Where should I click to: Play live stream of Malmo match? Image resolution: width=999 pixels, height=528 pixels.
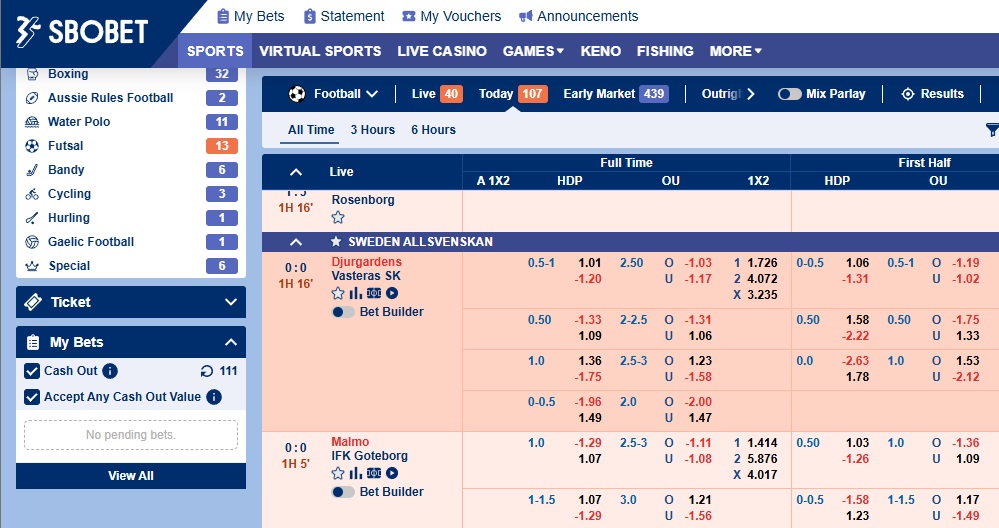(392, 473)
